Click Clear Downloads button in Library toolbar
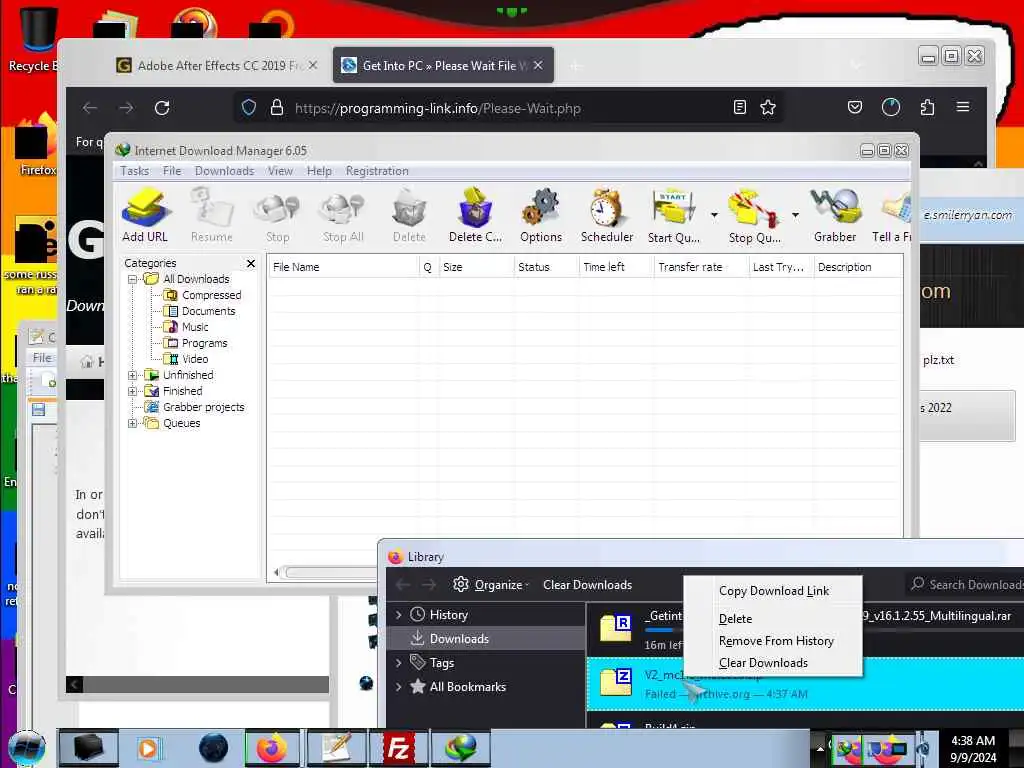This screenshot has width=1024, height=768. (587, 585)
